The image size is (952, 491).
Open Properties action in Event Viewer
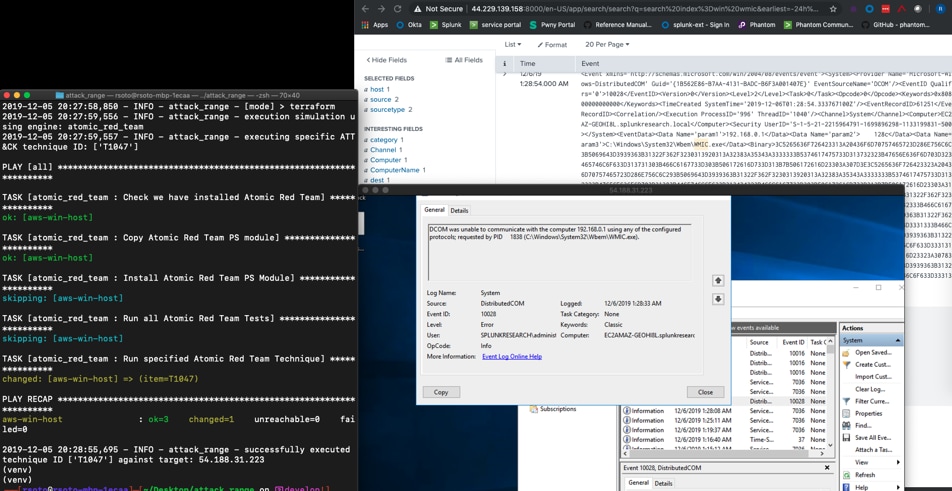pyautogui.click(x=868, y=413)
